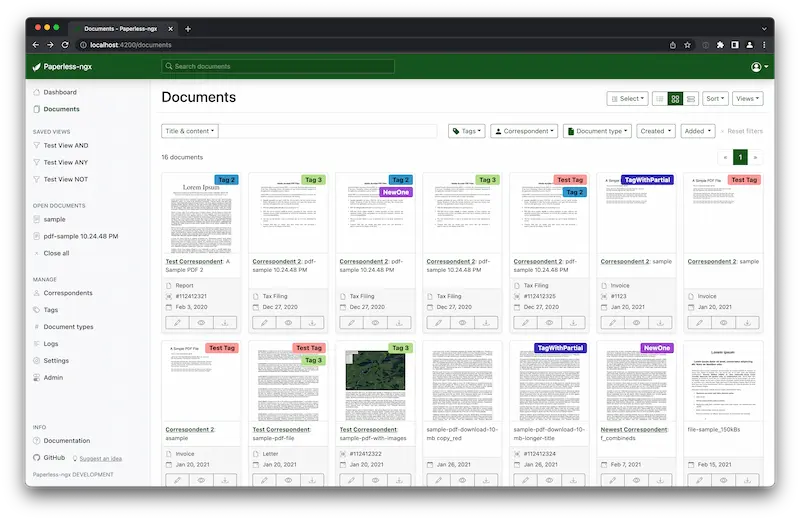Image resolution: width=800 pixels, height=520 pixels.
Task: Reload the browser page
Action: pyautogui.click(x=65, y=45)
